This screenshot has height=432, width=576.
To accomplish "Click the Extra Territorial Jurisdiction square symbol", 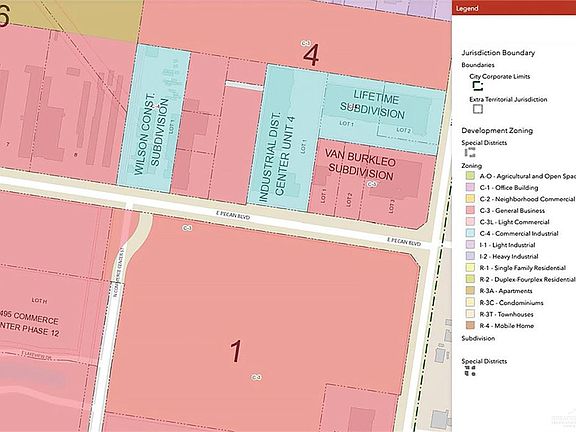I will click(x=478, y=109).
